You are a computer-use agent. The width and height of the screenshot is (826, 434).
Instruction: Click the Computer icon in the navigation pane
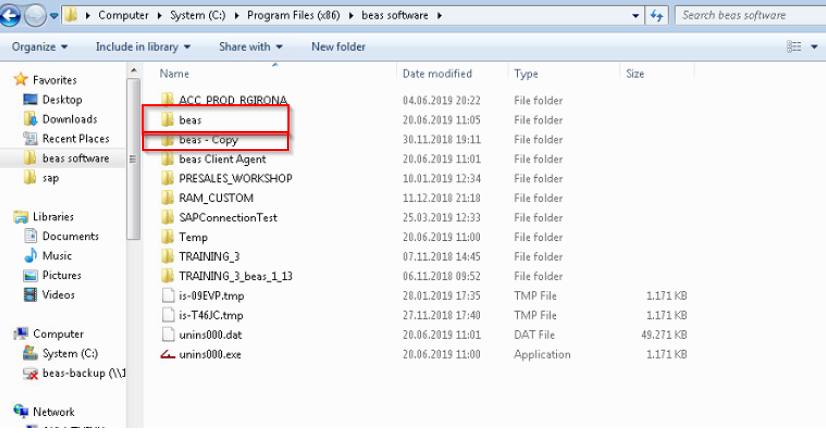pyautogui.click(x=21, y=333)
